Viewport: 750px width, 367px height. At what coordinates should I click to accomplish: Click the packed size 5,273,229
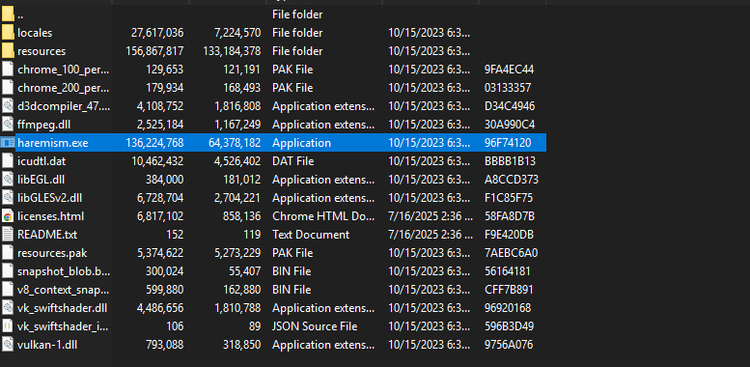point(238,253)
